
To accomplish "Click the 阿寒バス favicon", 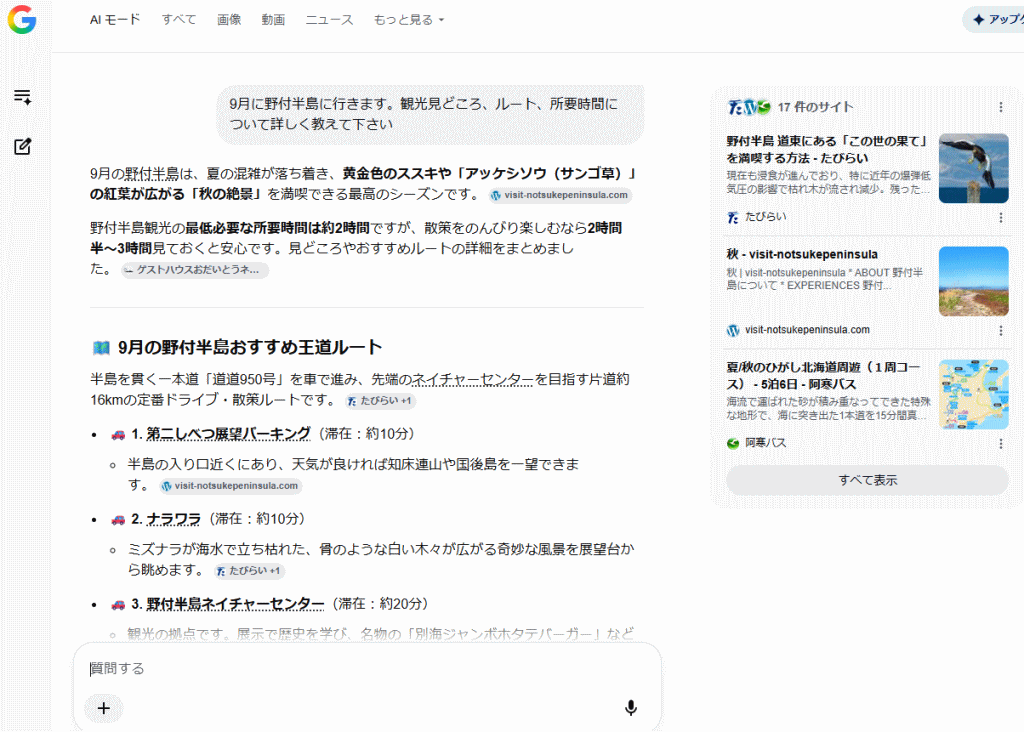I will tap(733, 443).
